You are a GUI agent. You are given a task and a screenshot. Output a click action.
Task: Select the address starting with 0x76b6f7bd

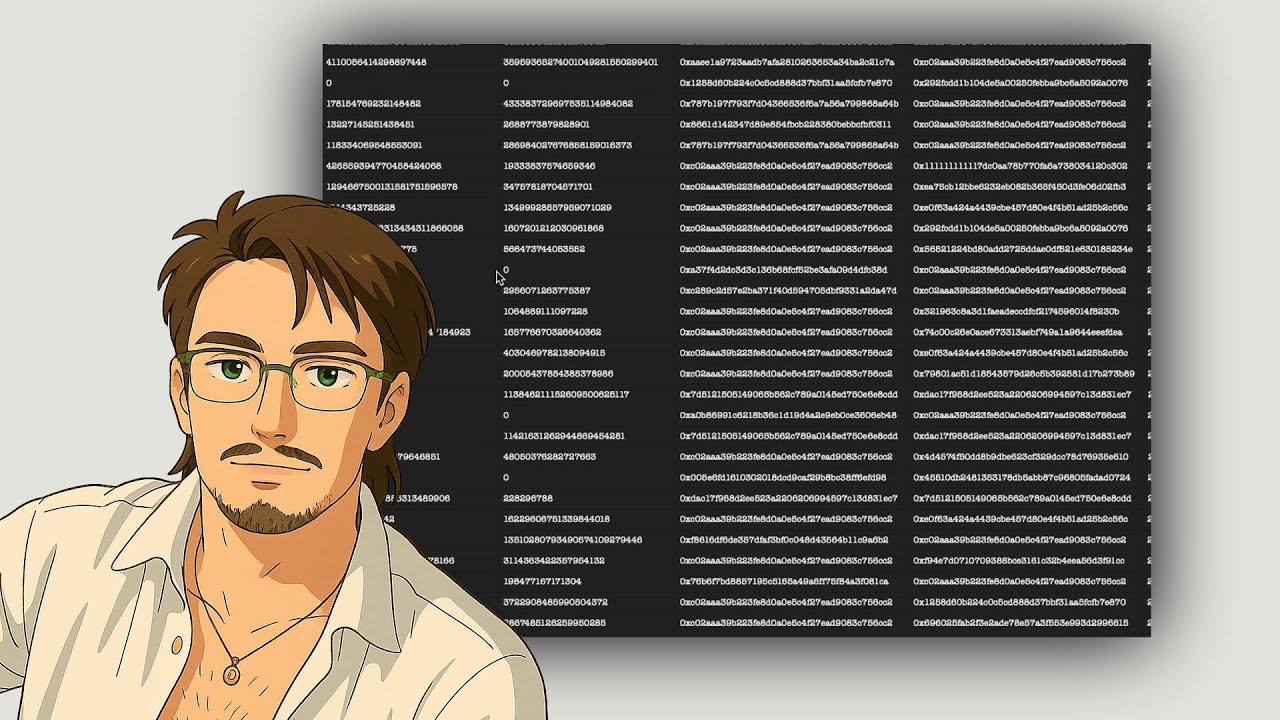tap(784, 581)
